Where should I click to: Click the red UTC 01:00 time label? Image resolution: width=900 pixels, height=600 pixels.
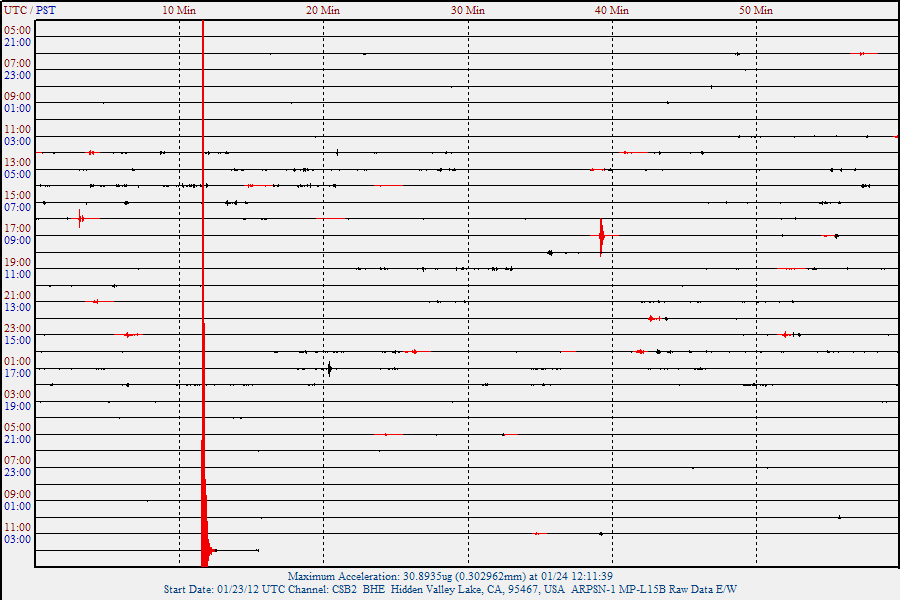click(x=17, y=361)
